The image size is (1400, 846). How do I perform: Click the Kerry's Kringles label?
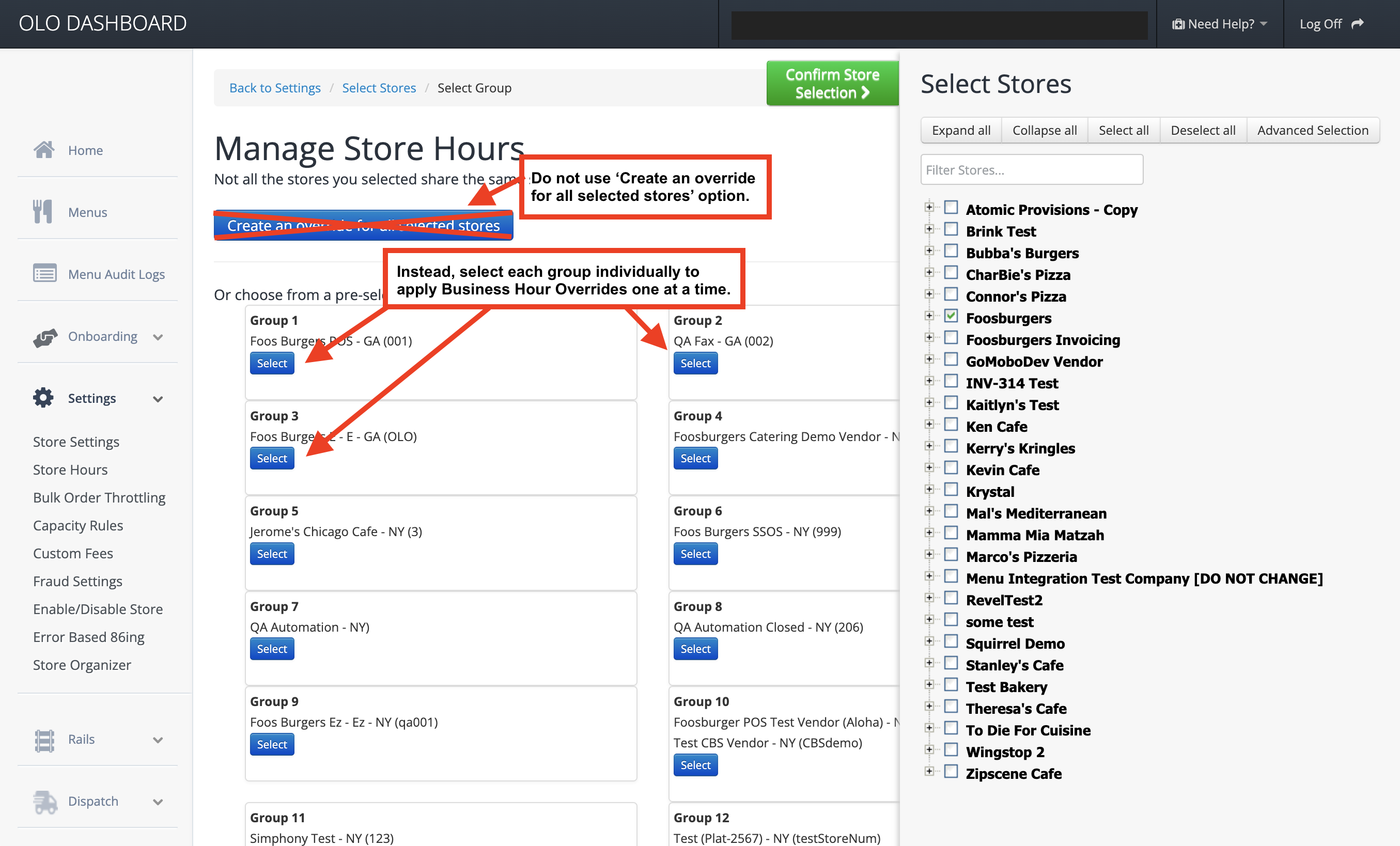1020,448
